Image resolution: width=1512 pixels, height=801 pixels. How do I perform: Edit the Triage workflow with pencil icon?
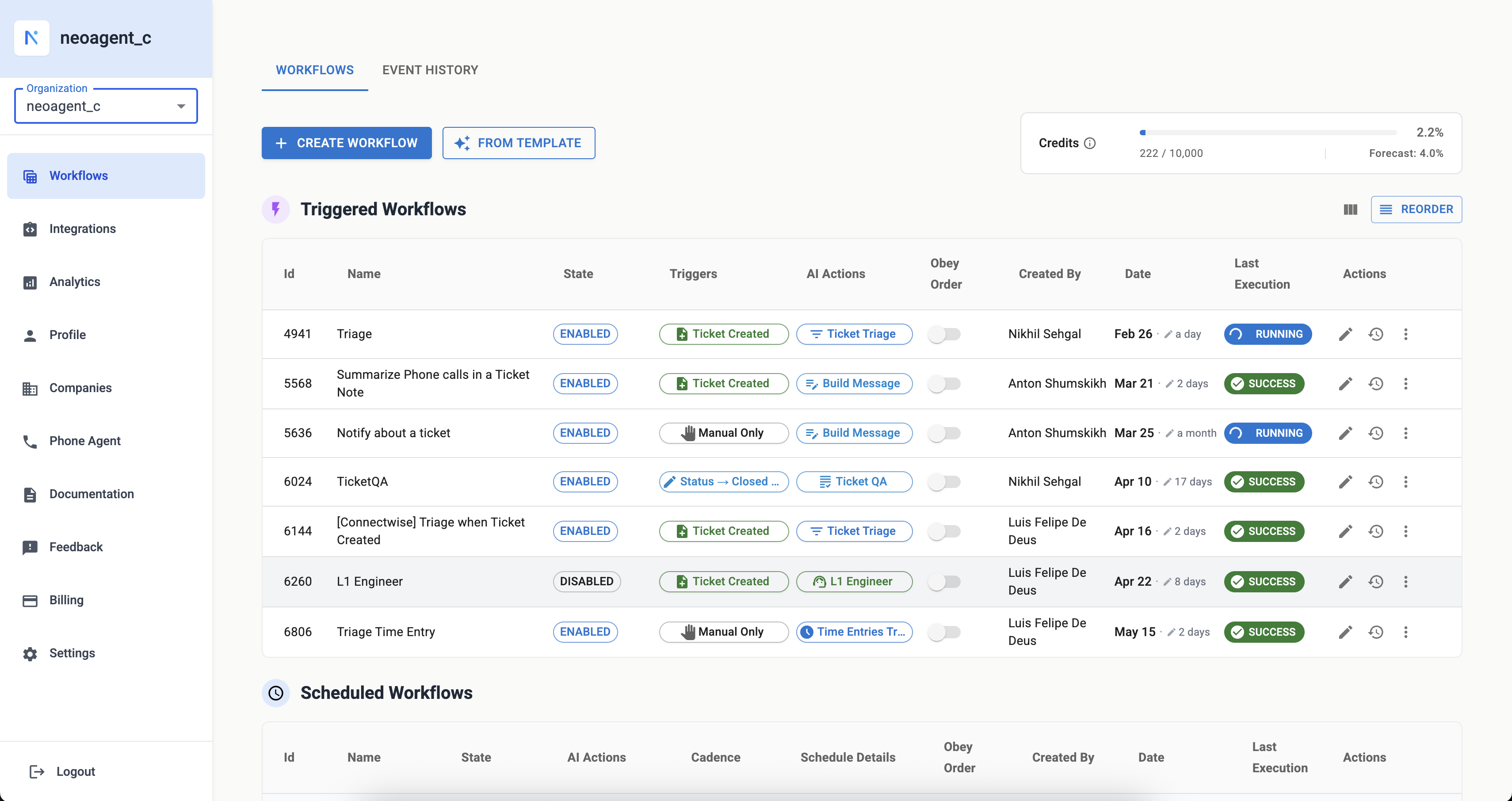pyautogui.click(x=1345, y=334)
